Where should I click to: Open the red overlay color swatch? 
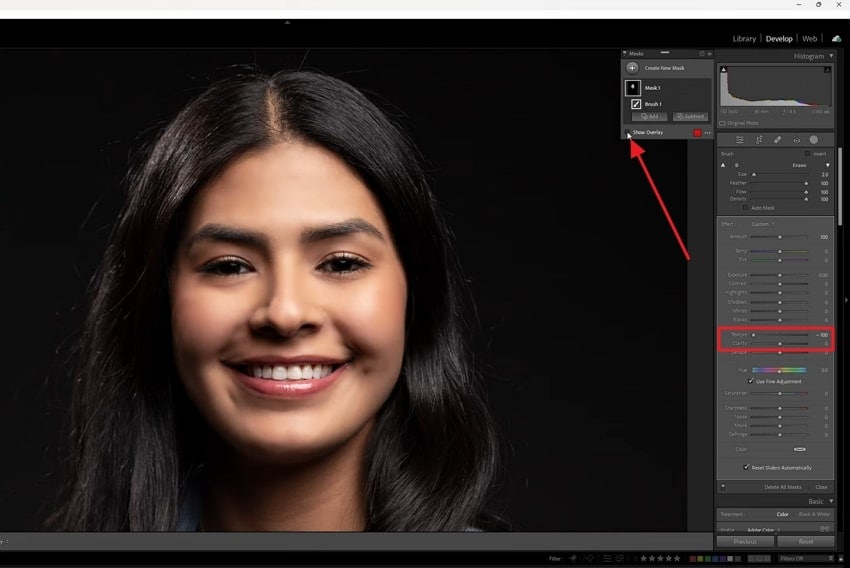click(x=697, y=133)
